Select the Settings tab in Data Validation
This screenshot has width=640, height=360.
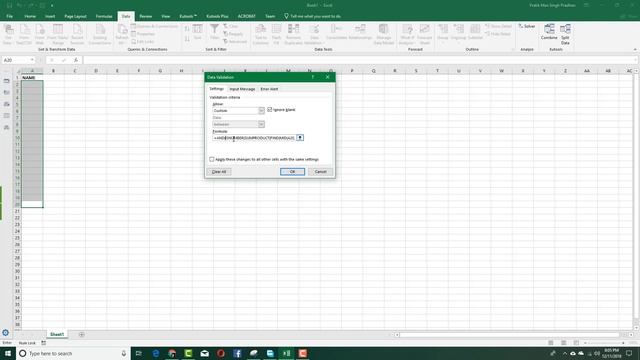[216, 89]
